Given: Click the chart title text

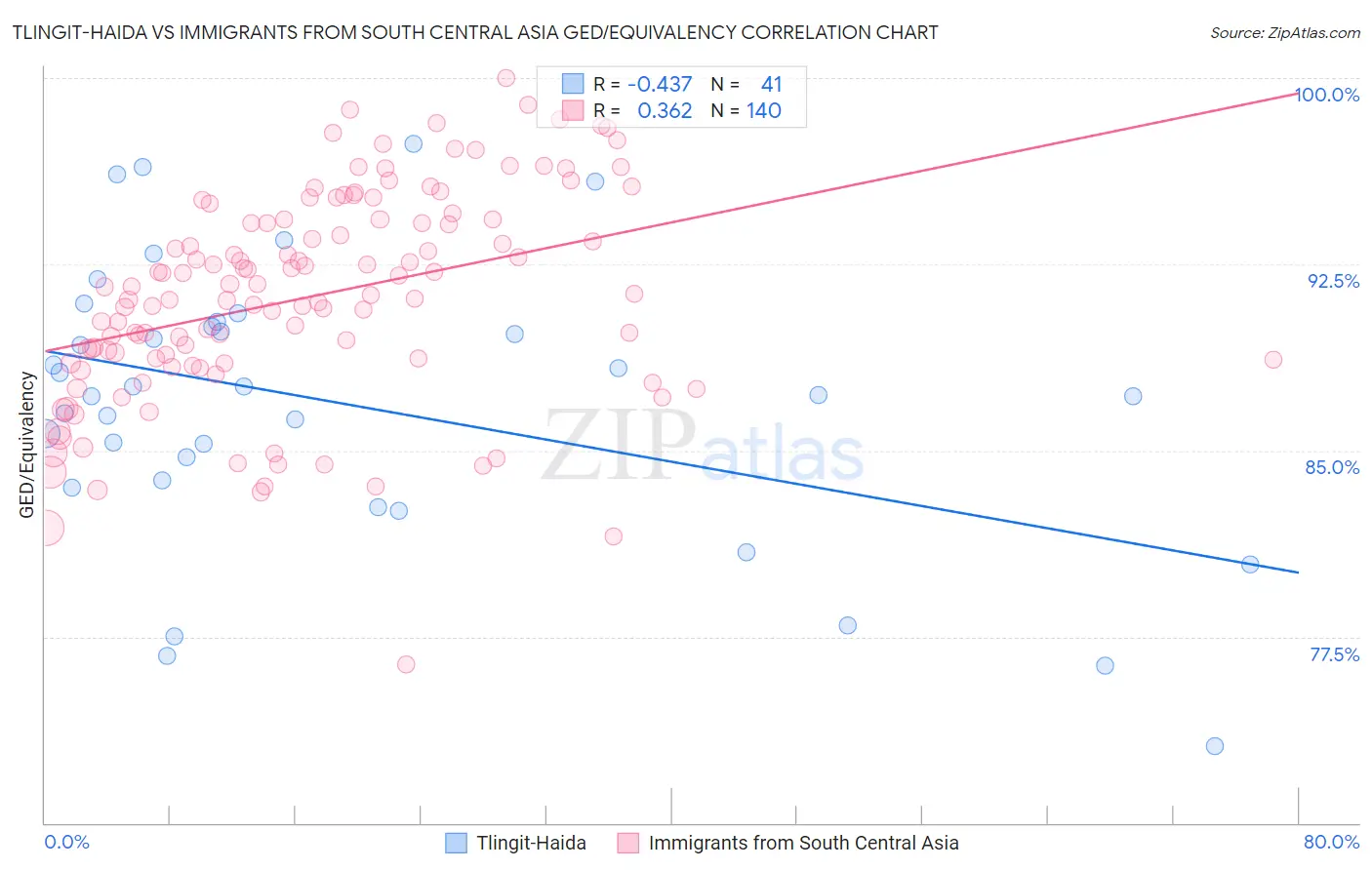Looking at the screenshot, I should point(475,32).
